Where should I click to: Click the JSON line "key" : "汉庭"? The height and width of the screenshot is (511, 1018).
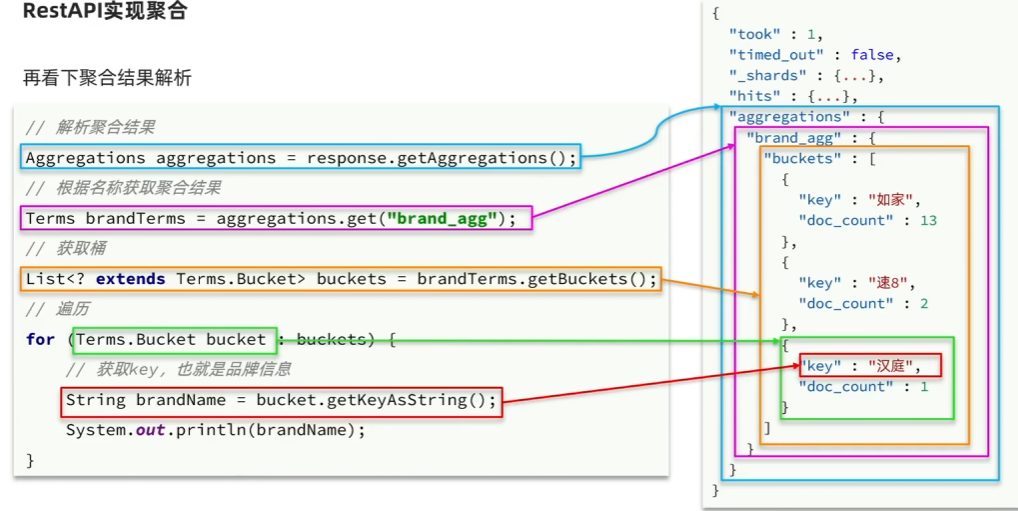pos(870,366)
